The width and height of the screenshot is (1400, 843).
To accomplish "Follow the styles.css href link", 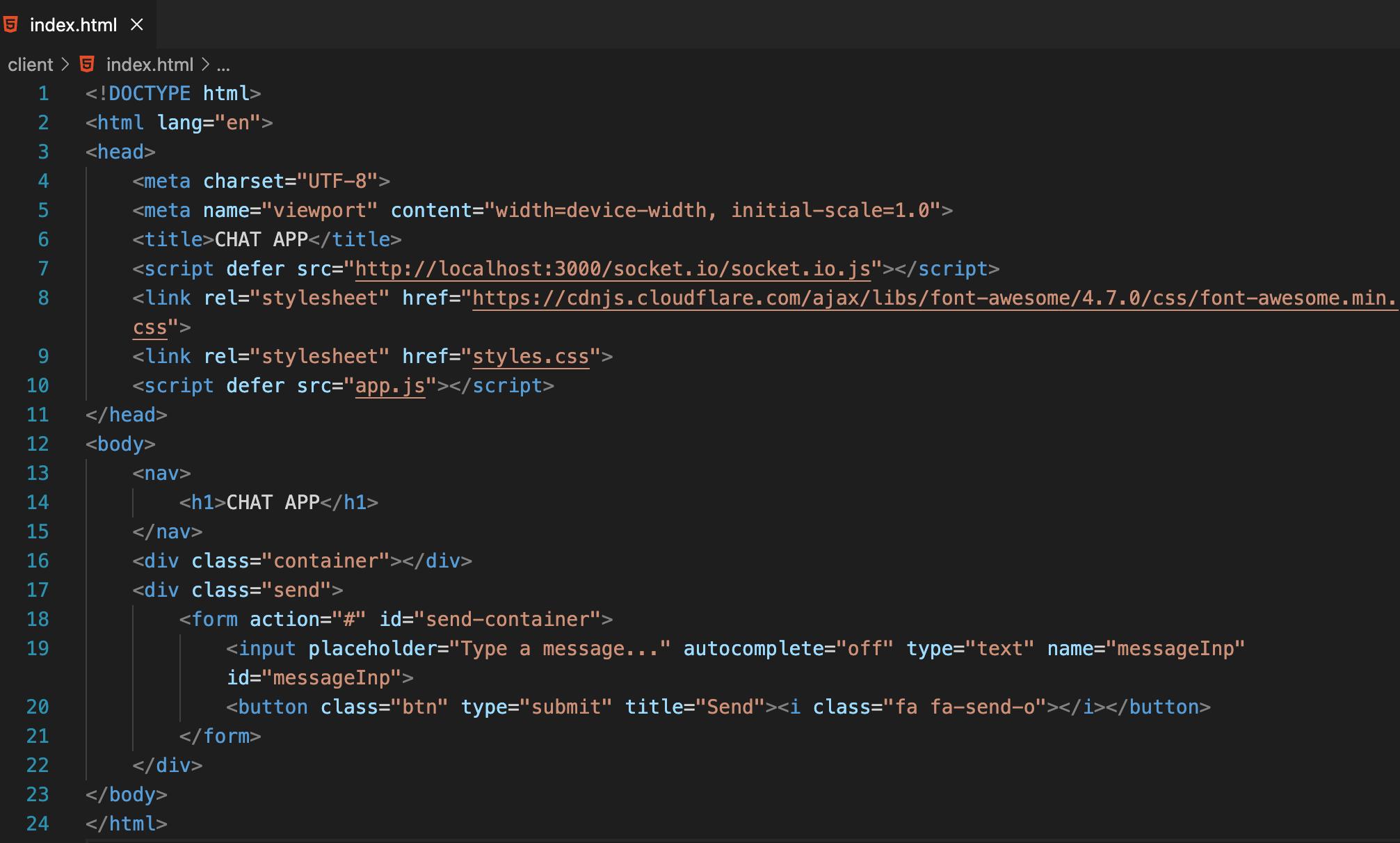I will [531, 356].
